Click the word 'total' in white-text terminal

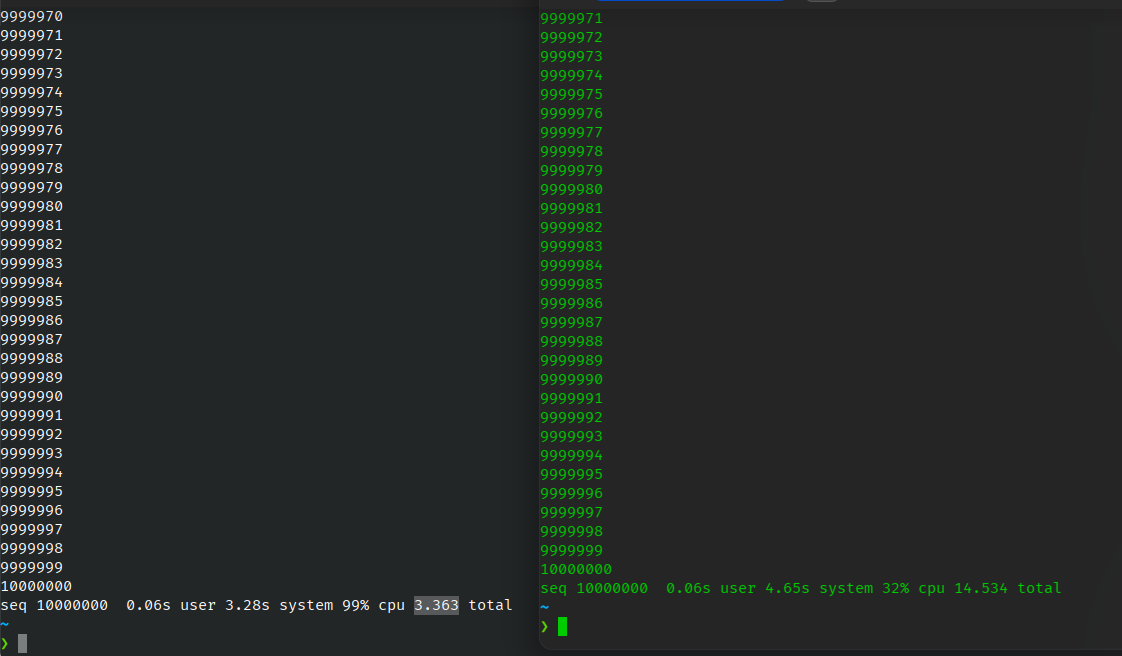click(490, 605)
